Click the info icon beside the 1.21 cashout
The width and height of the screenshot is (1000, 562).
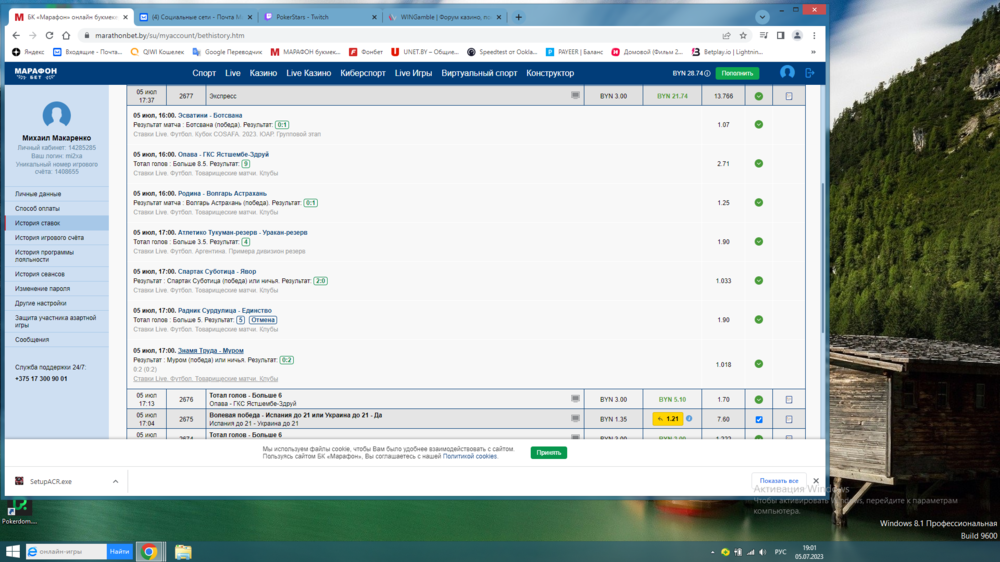(689, 419)
